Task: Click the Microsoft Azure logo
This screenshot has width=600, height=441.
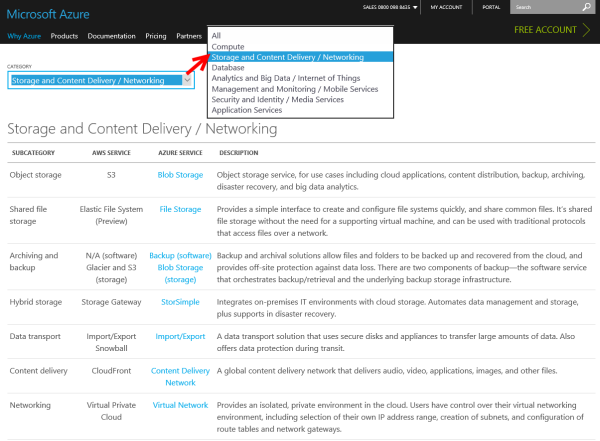Action: click(48, 14)
